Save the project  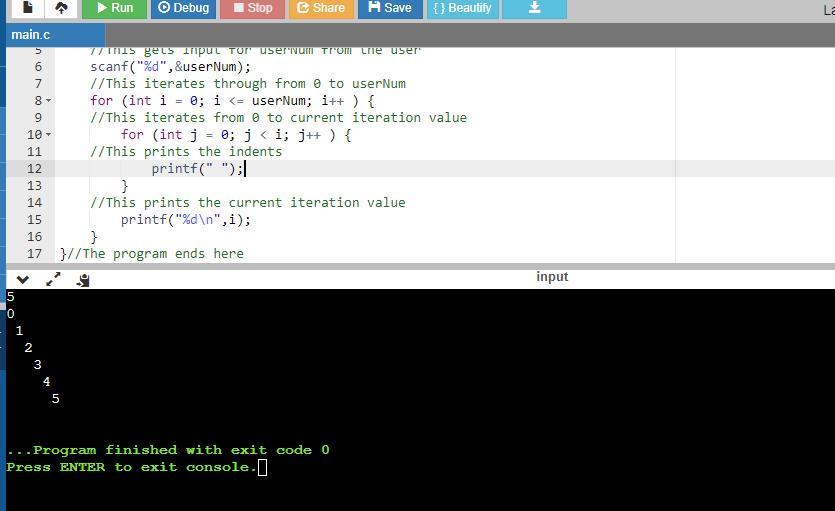point(390,8)
